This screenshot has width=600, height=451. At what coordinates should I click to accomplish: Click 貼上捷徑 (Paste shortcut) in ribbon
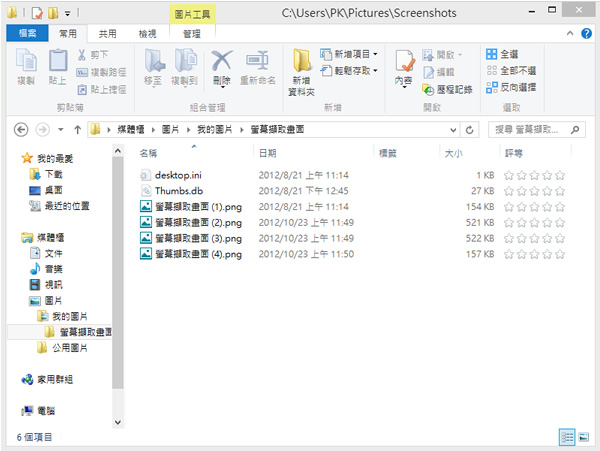[102, 90]
